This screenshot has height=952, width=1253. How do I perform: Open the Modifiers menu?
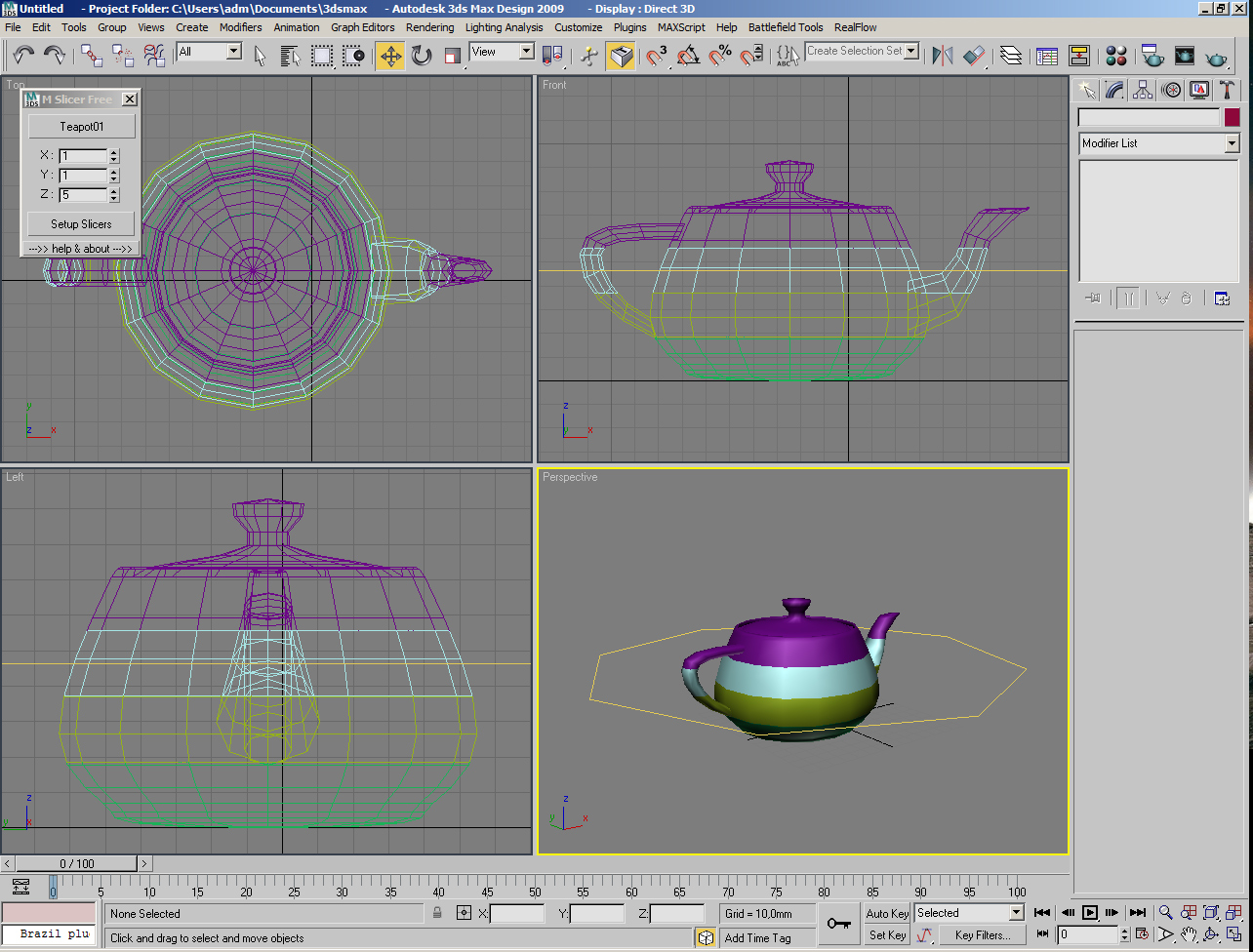click(x=240, y=27)
